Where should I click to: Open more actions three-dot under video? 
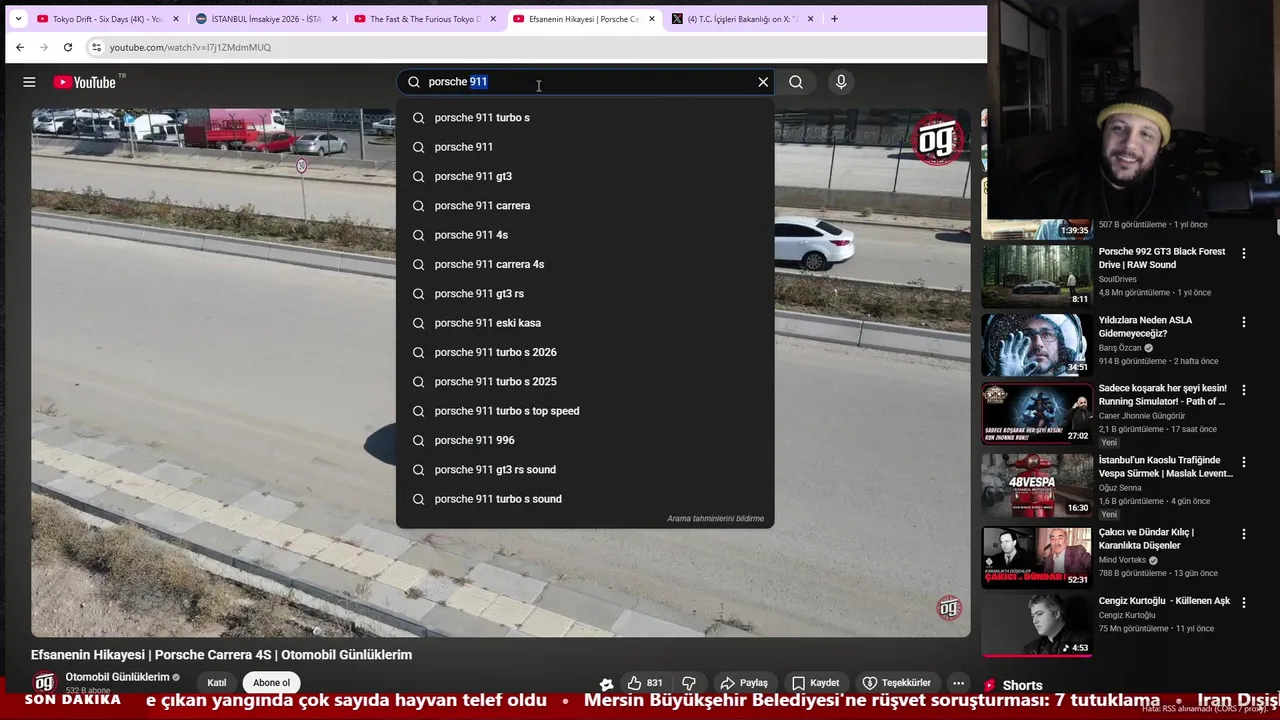pos(958,683)
